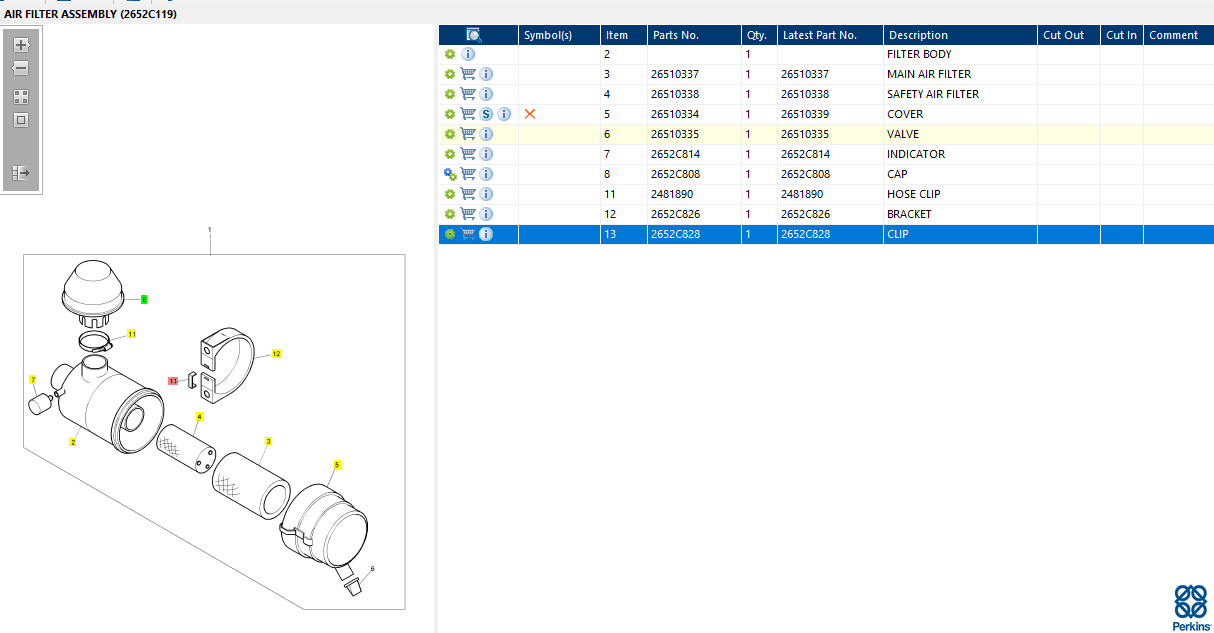Click green gear icon on VALVE row
The image size is (1214, 633).
pyautogui.click(x=450, y=134)
